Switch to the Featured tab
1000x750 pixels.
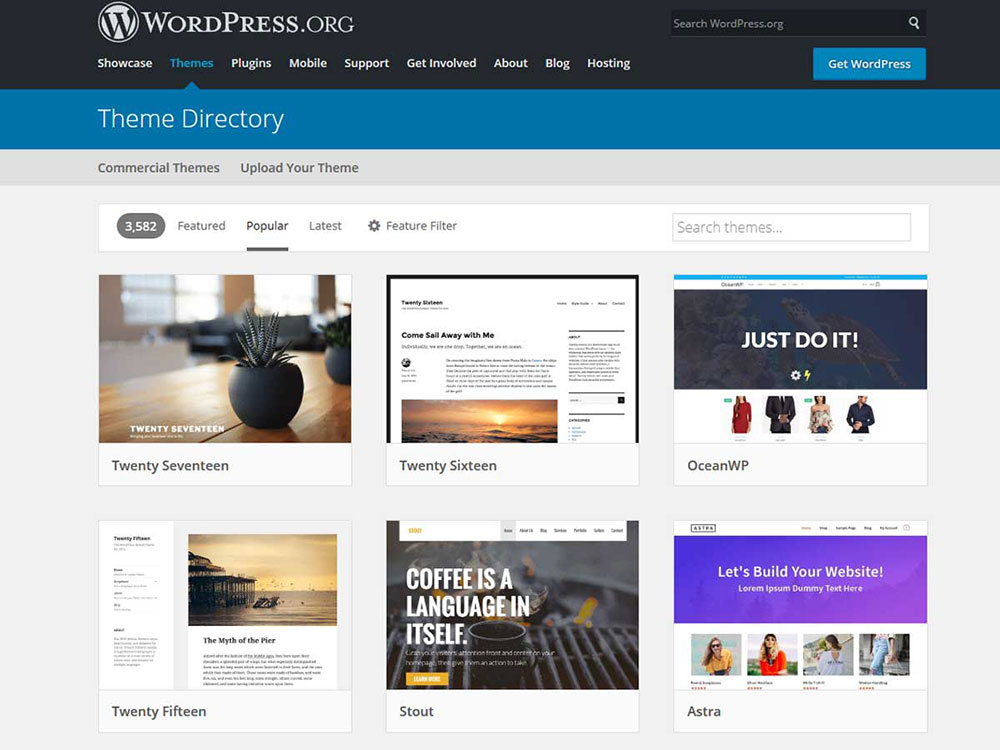202,226
